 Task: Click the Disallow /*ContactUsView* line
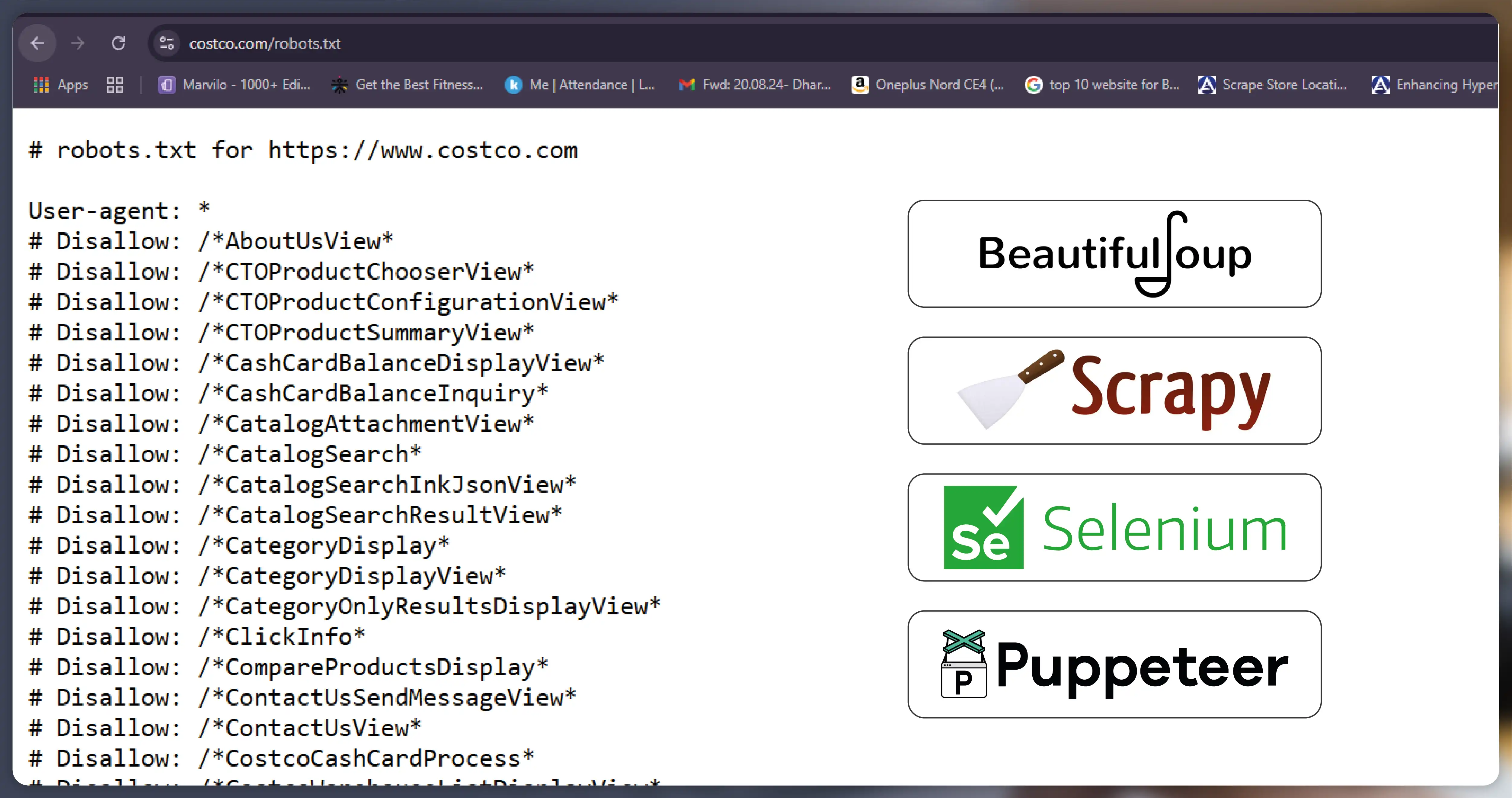(x=225, y=729)
